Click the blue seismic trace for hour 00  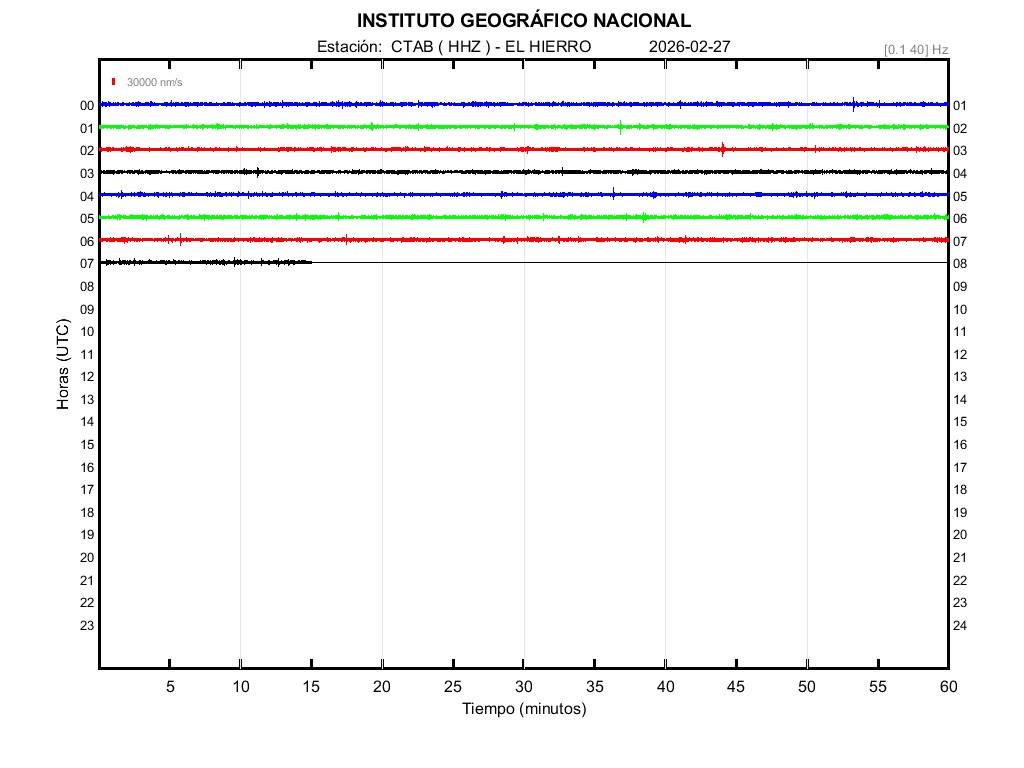click(400, 104)
